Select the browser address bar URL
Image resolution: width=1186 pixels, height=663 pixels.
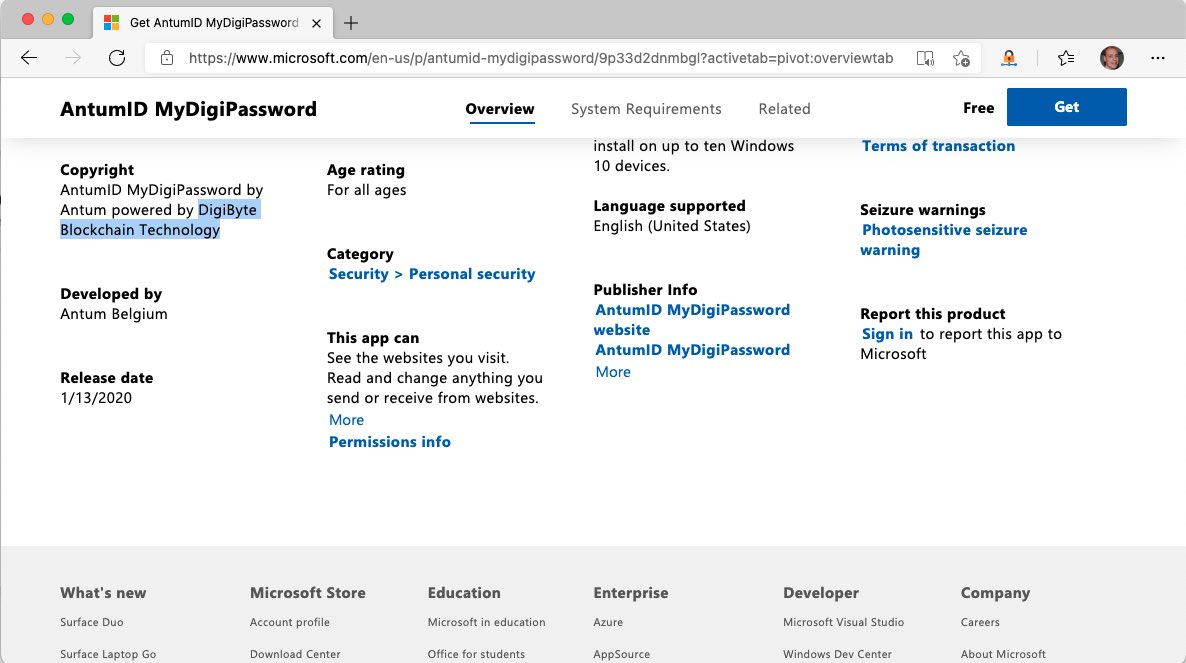pos(541,58)
